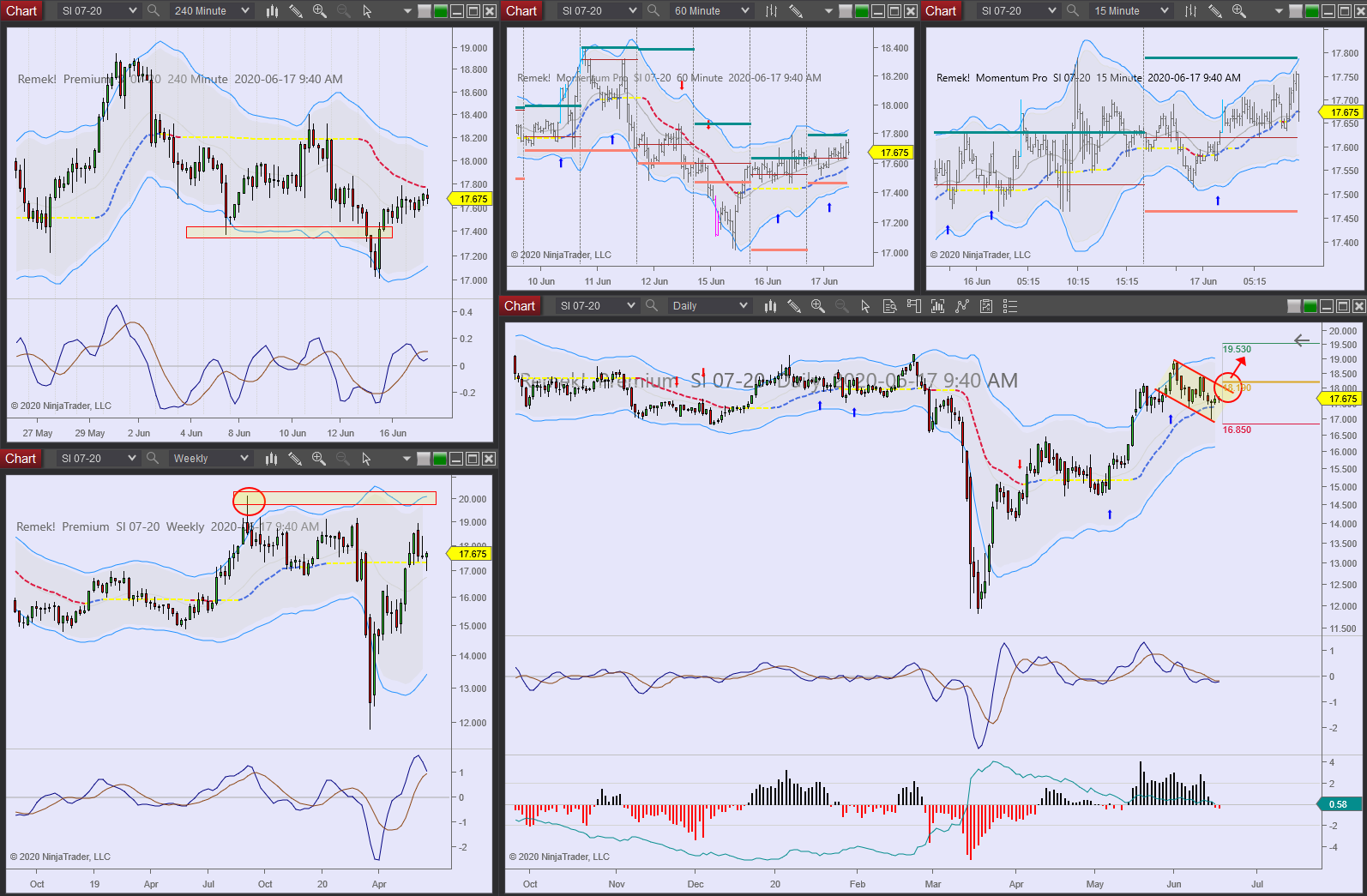Click 17.675 price marker on 240 Minute chart
Image resolution: width=1367 pixels, height=896 pixels.
coord(470,199)
